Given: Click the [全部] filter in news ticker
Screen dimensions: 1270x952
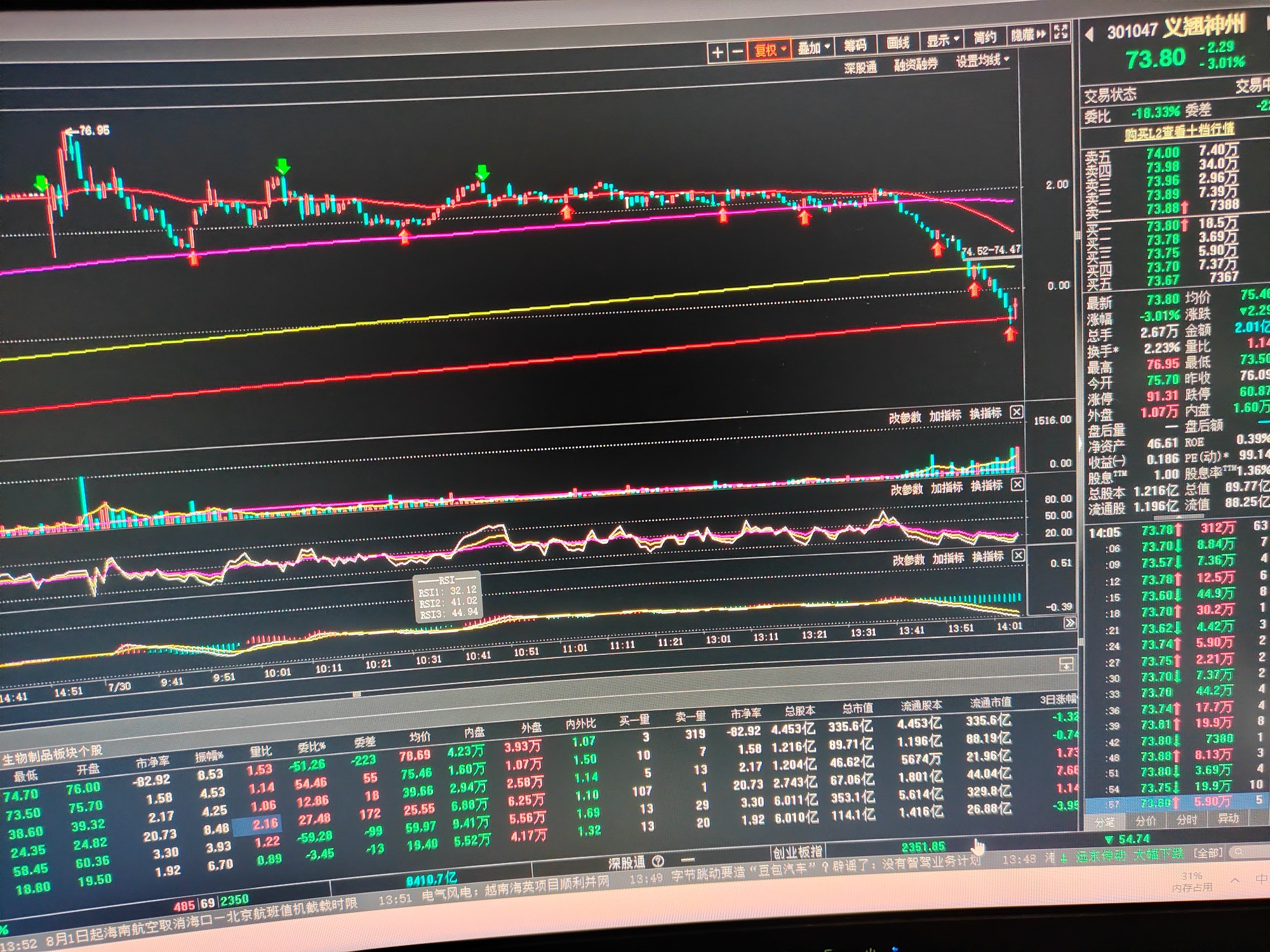Looking at the screenshot, I should point(1208,852).
